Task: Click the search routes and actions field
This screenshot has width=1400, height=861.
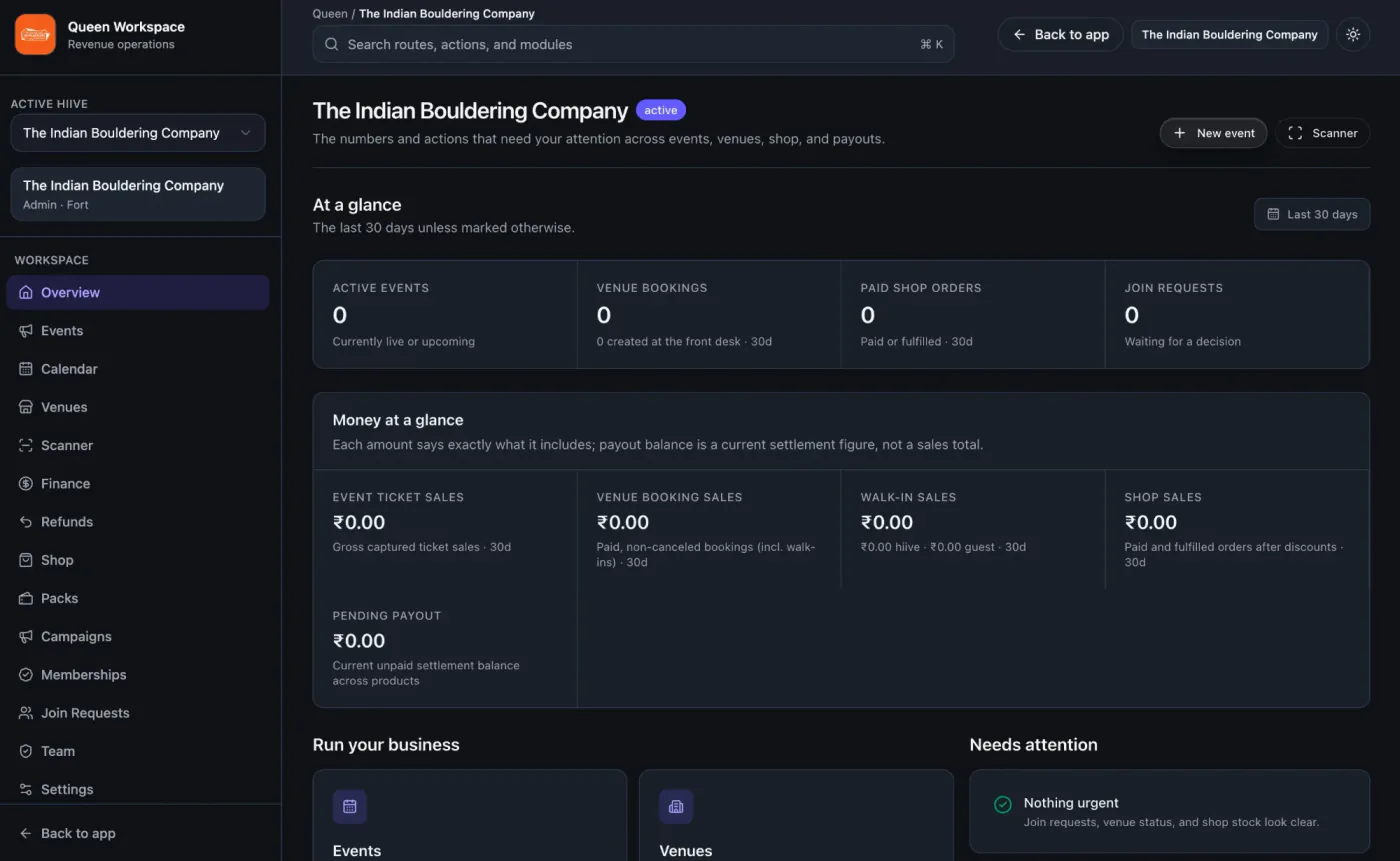Action: click(x=633, y=44)
